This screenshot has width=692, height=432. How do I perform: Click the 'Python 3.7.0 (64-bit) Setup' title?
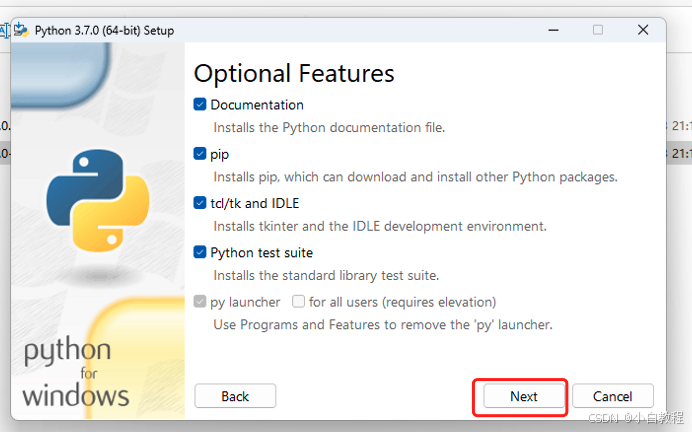pyautogui.click(x=104, y=30)
